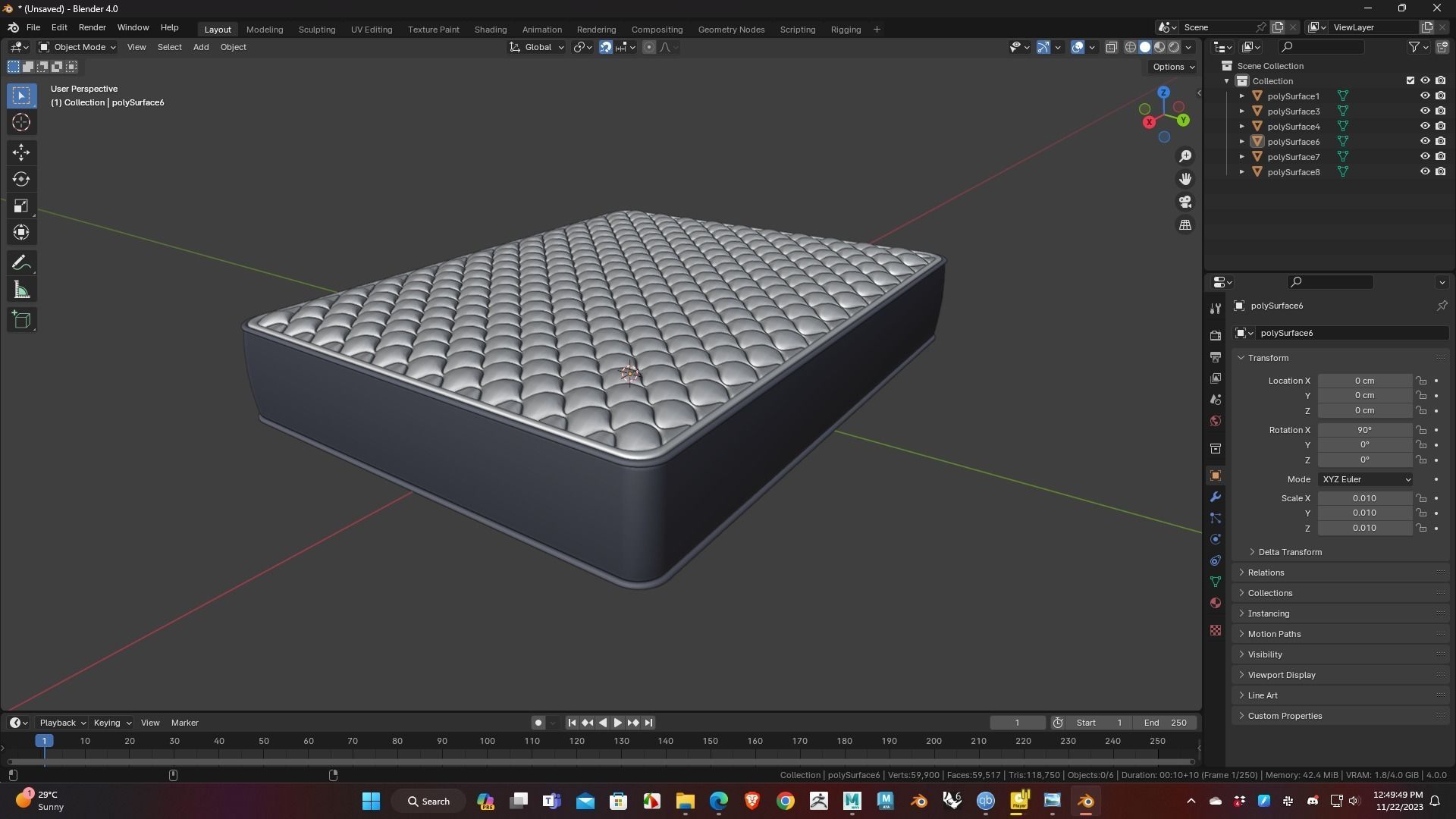The height and width of the screenshot is (819, 1456).
Task: Select the Cursor tool in the toolbar
Action: 21,122
